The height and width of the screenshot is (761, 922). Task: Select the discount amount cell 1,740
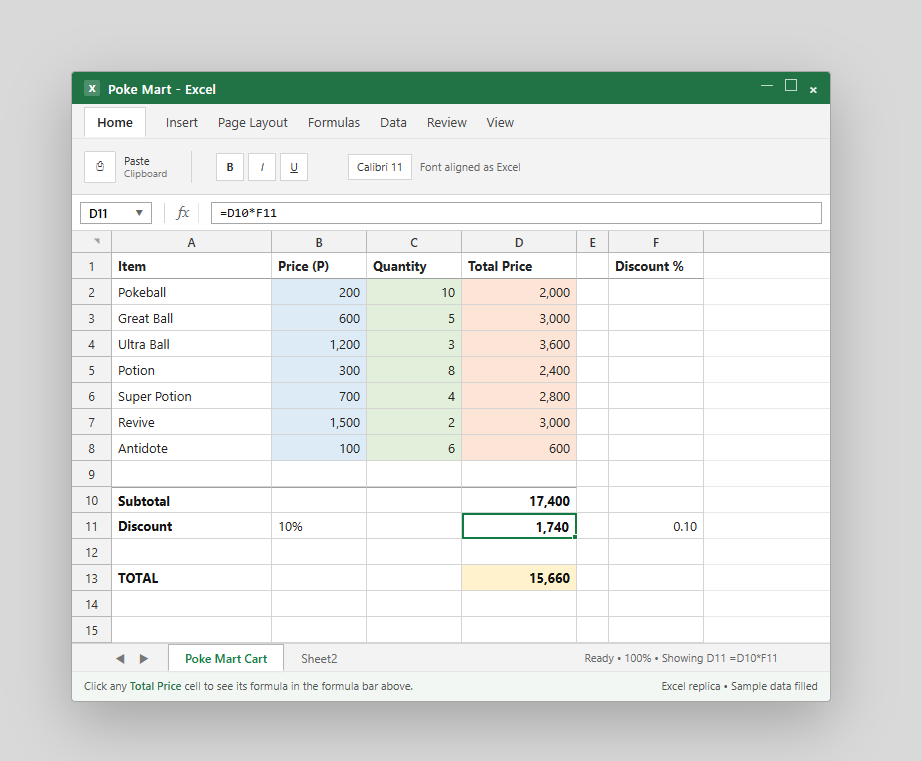point(519,526)
